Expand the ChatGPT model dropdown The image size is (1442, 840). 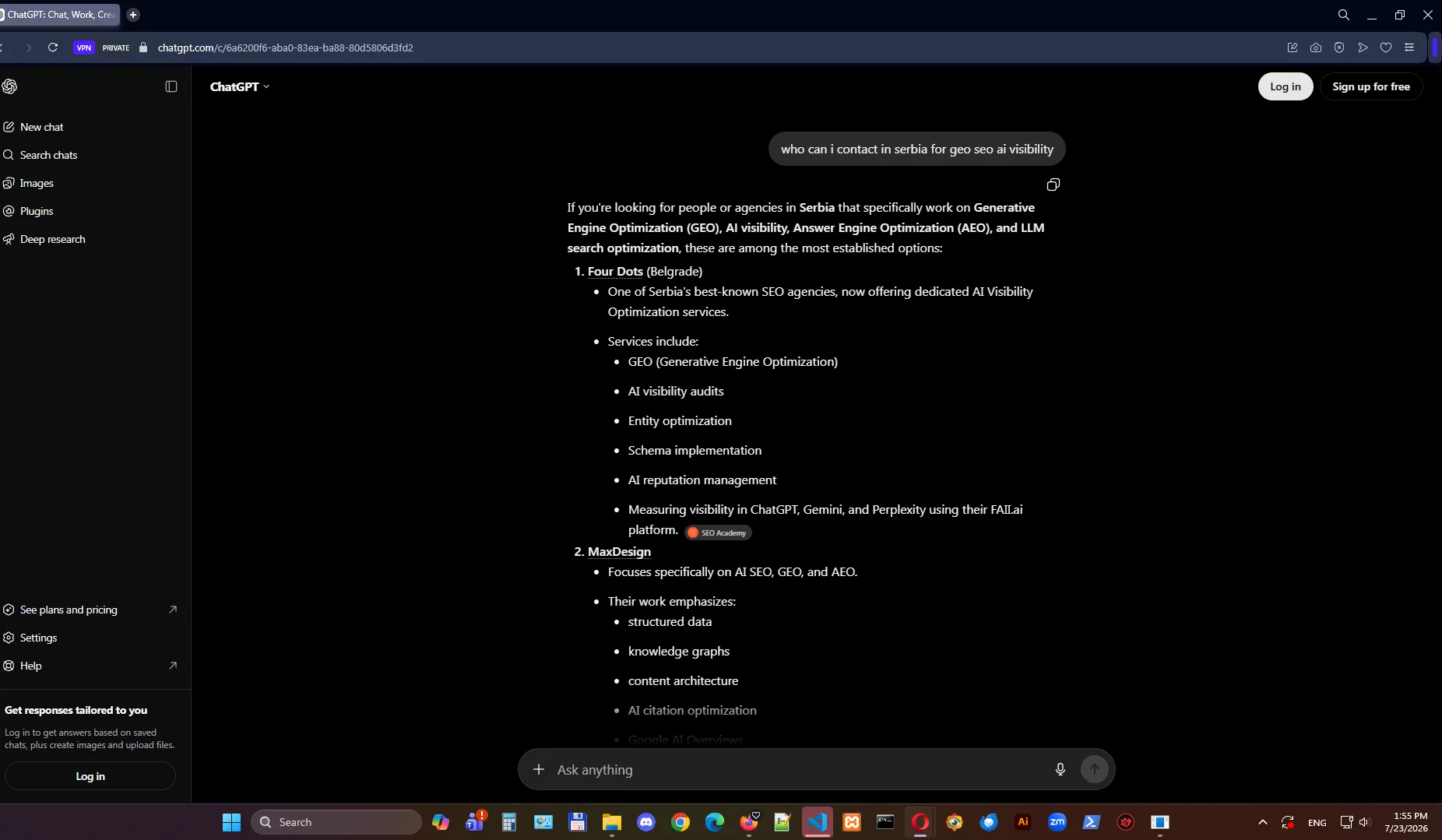(240, 86)
